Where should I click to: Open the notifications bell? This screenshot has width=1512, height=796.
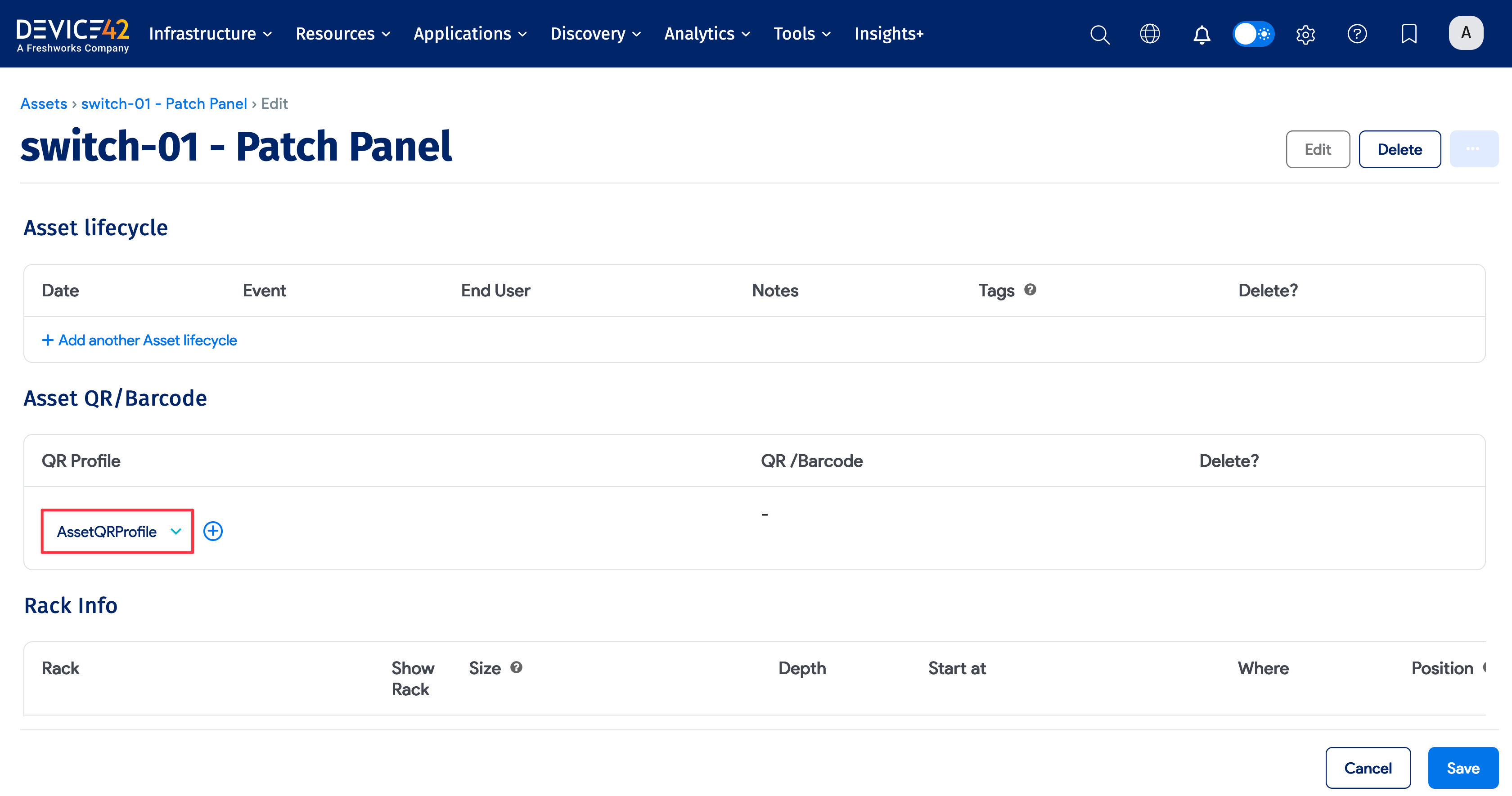pyautogui.click(x=1201, y=34)
